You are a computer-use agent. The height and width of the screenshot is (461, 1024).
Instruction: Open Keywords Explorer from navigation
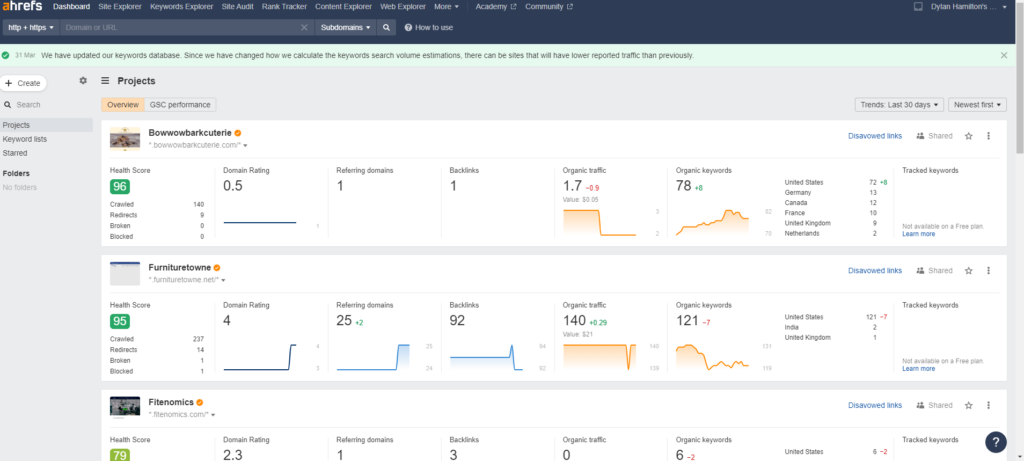[x=182, y=7]
